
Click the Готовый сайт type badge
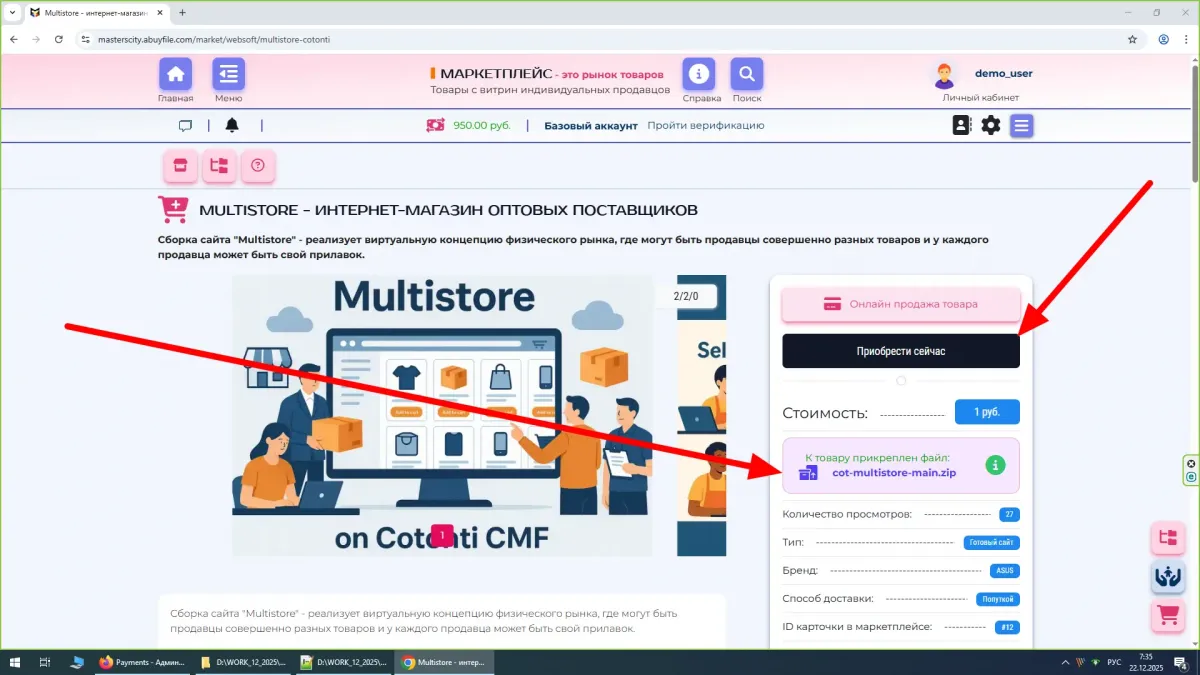[992, 543]
